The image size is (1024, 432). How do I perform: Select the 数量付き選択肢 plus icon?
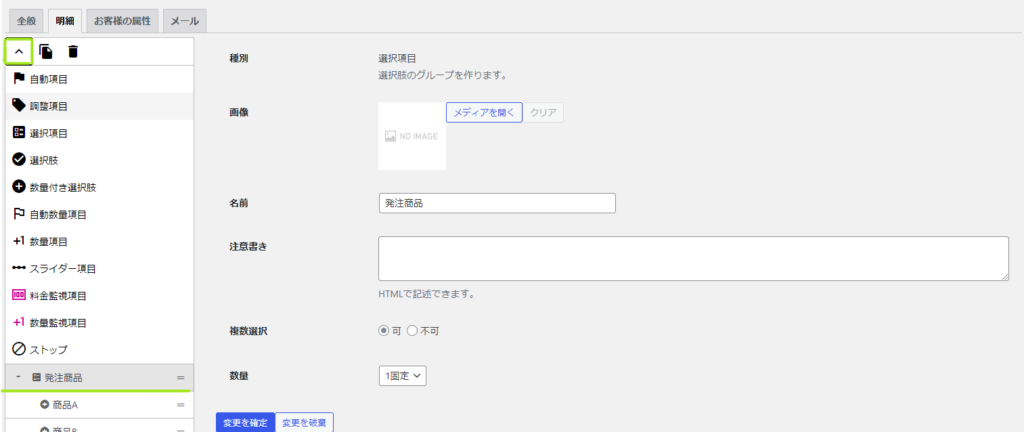pyautogui.click(x=18, y=187)
